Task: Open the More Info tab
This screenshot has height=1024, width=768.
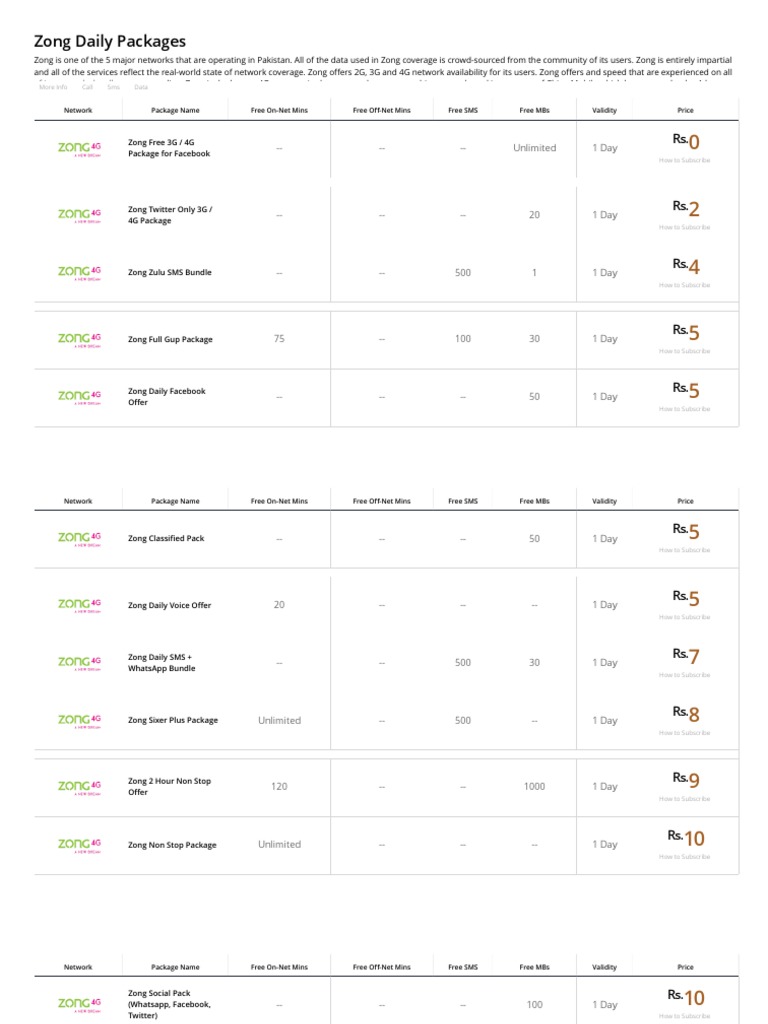Action: [53, 87]
